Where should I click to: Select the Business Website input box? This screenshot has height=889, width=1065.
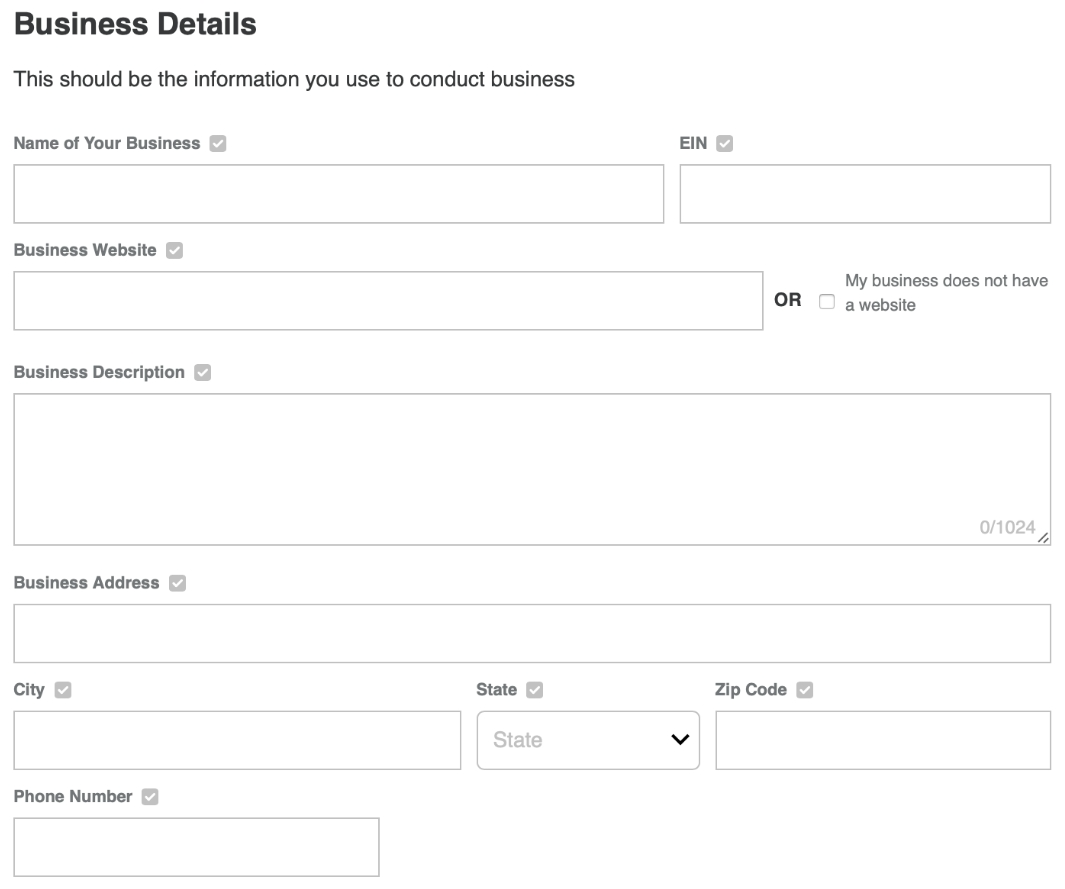[x=388, y=301]
